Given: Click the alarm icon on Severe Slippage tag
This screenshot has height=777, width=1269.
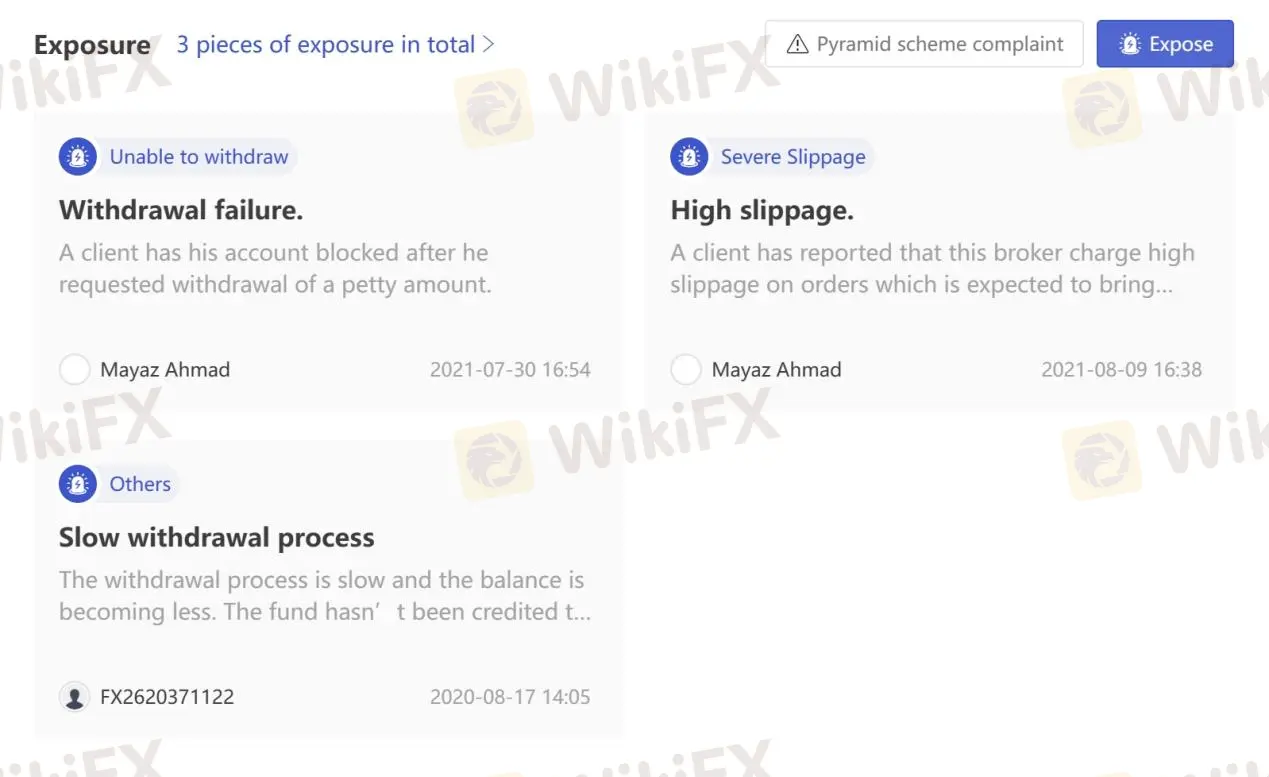Looking at the screenshot, I should pos(688,156).
